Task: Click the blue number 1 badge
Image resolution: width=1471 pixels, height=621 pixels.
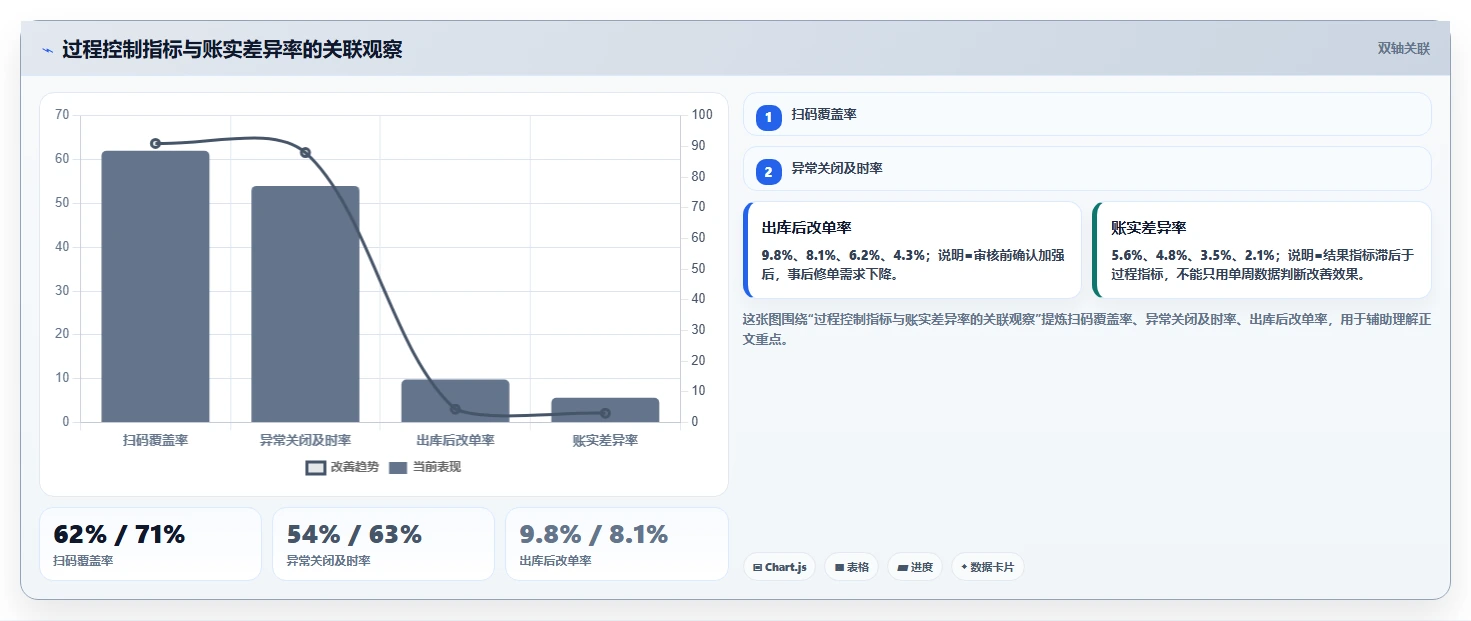Action: pyautogui.click(x=768, y=118)
